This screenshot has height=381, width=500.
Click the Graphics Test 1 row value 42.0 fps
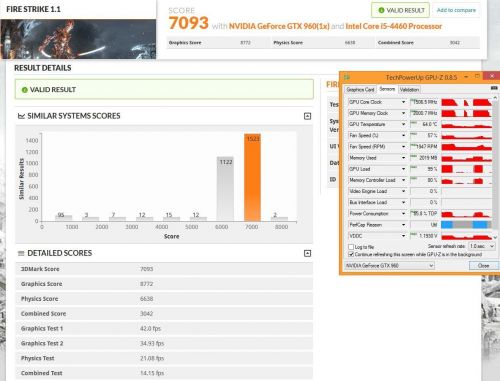[x=150, y=329]
